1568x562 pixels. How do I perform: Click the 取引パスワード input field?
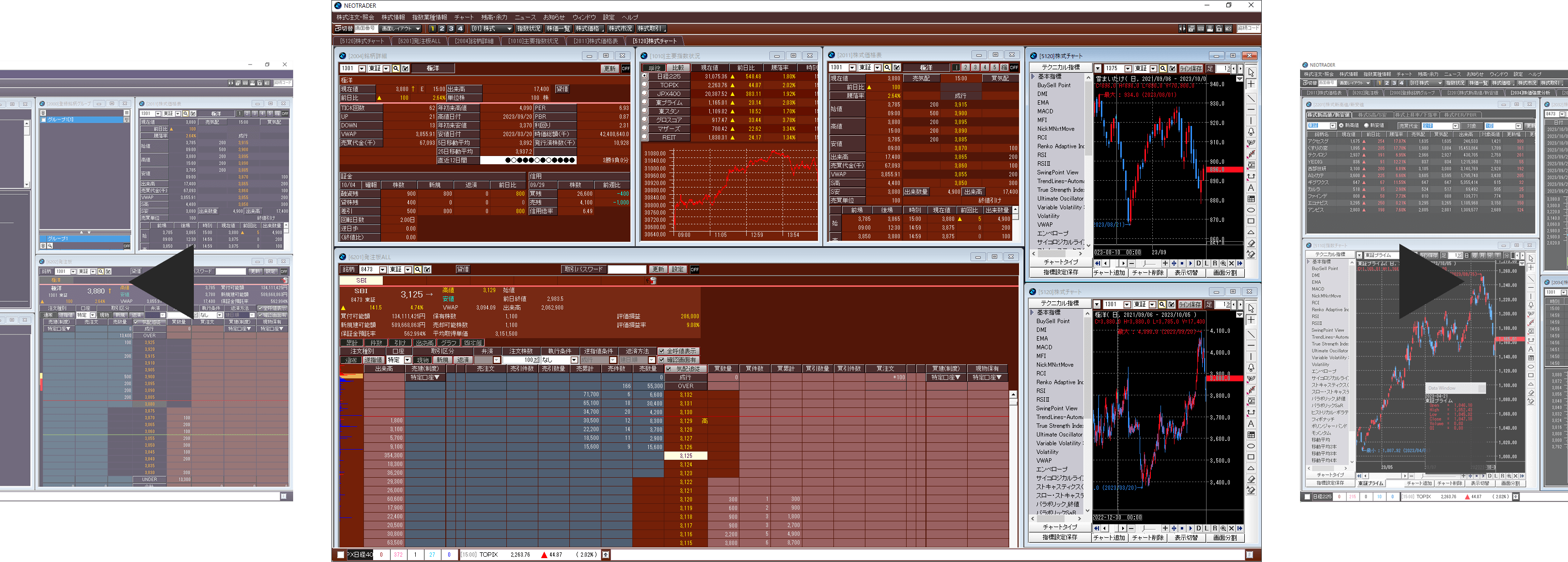pos(627,269)
